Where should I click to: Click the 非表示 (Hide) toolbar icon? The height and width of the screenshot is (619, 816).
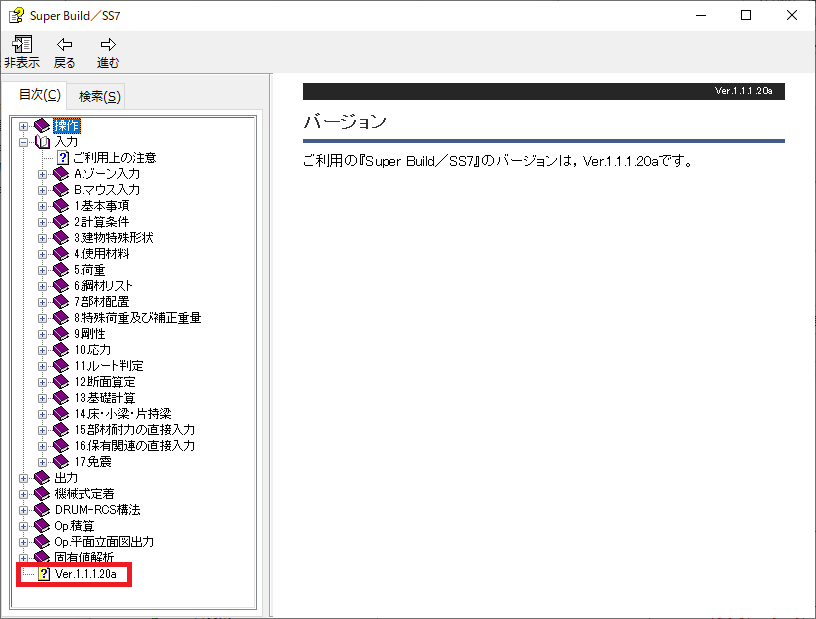[x=21, y=45]
